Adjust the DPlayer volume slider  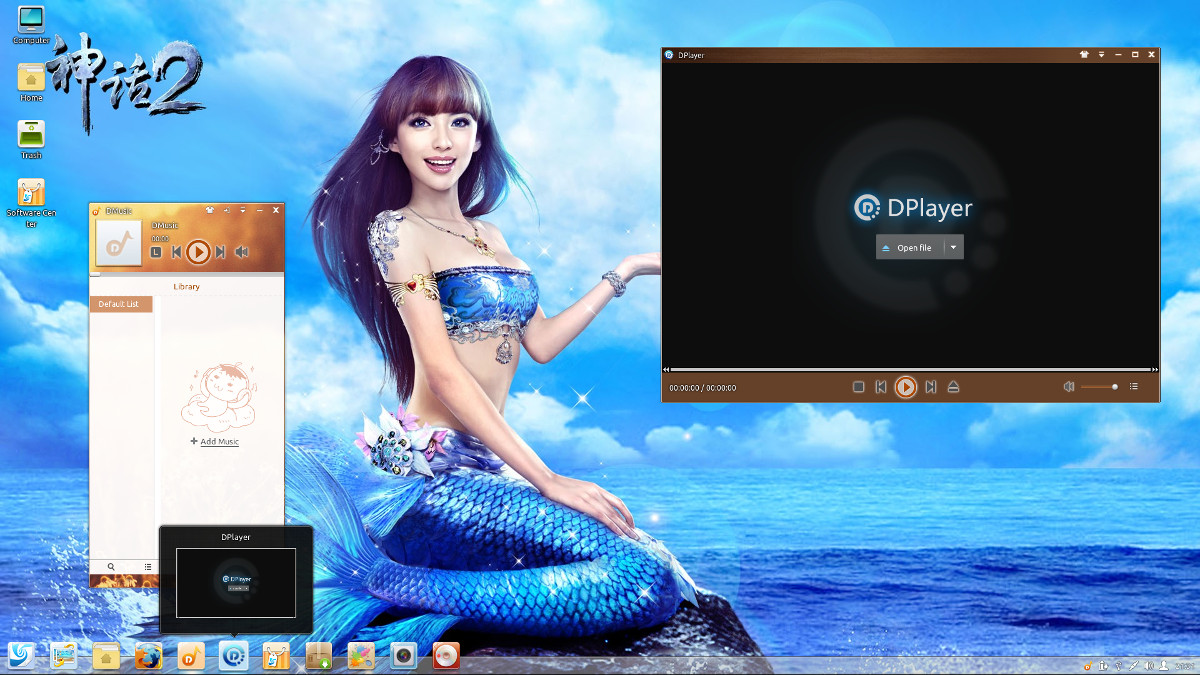1099,387
